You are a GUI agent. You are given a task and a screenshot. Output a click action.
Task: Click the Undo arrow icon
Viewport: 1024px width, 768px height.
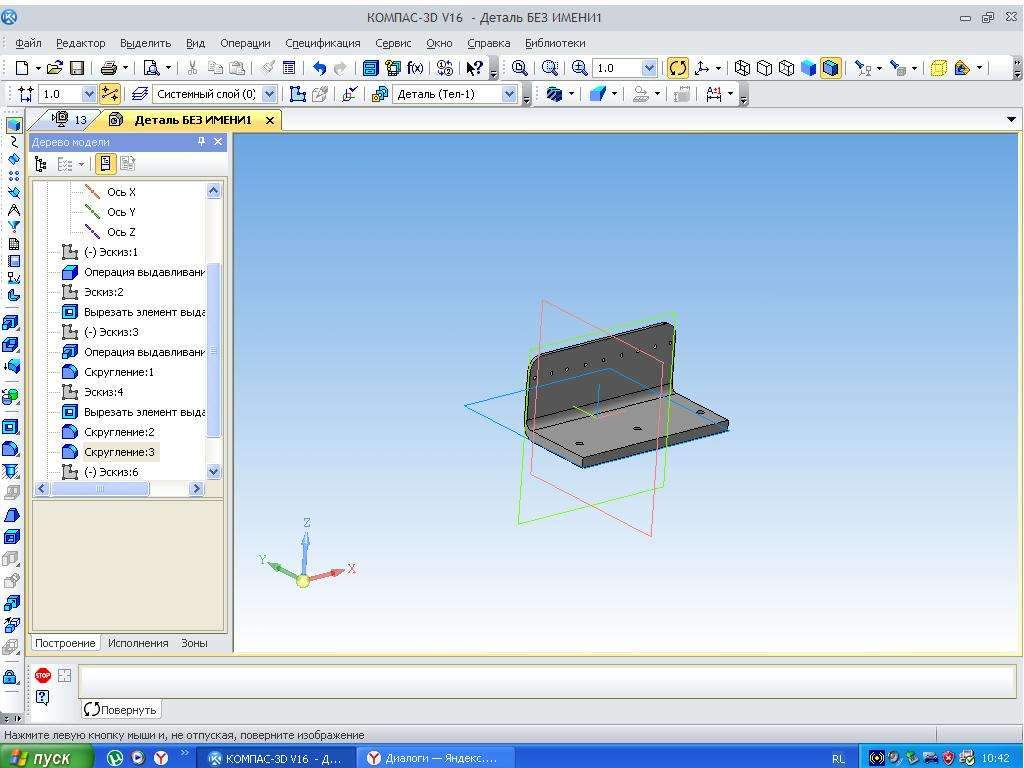(x=319, y=68)
